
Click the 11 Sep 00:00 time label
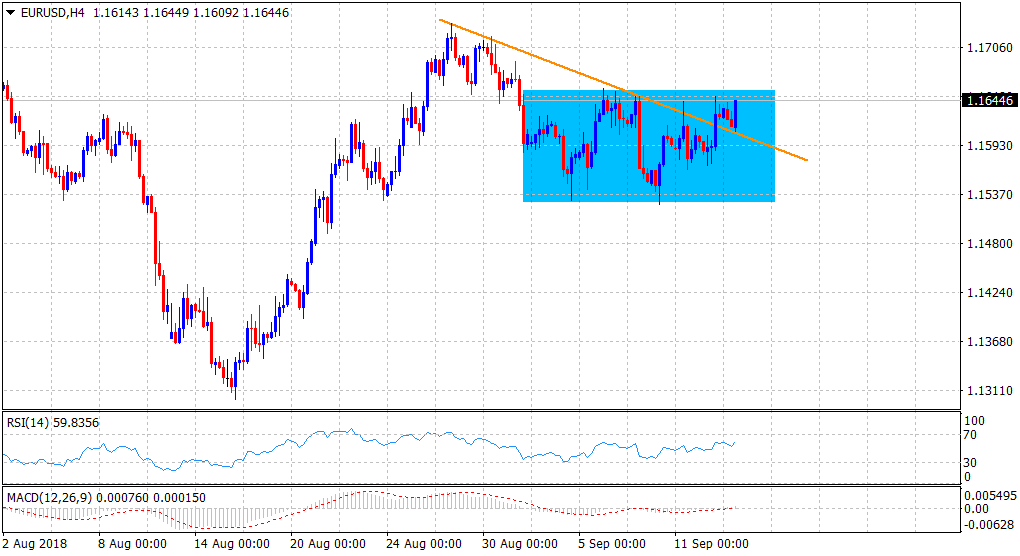711,544
